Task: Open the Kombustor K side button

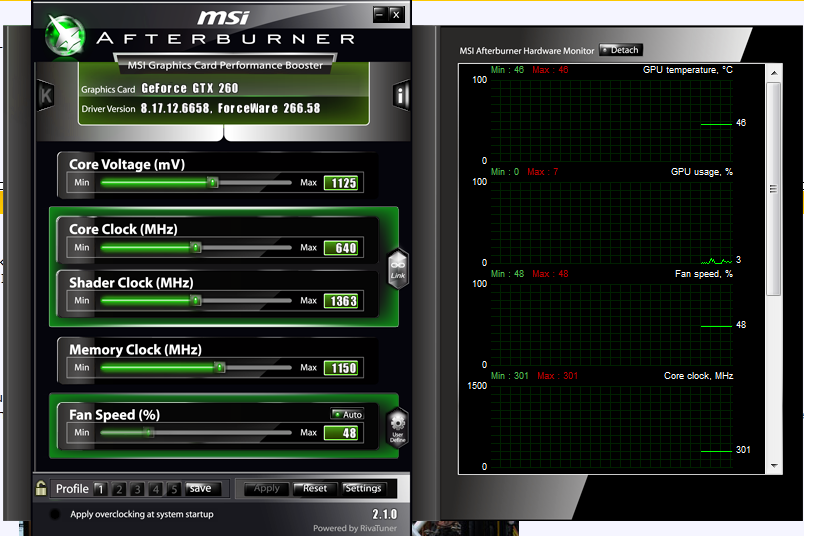Action: pyautogui.click(x=46, y=96)
